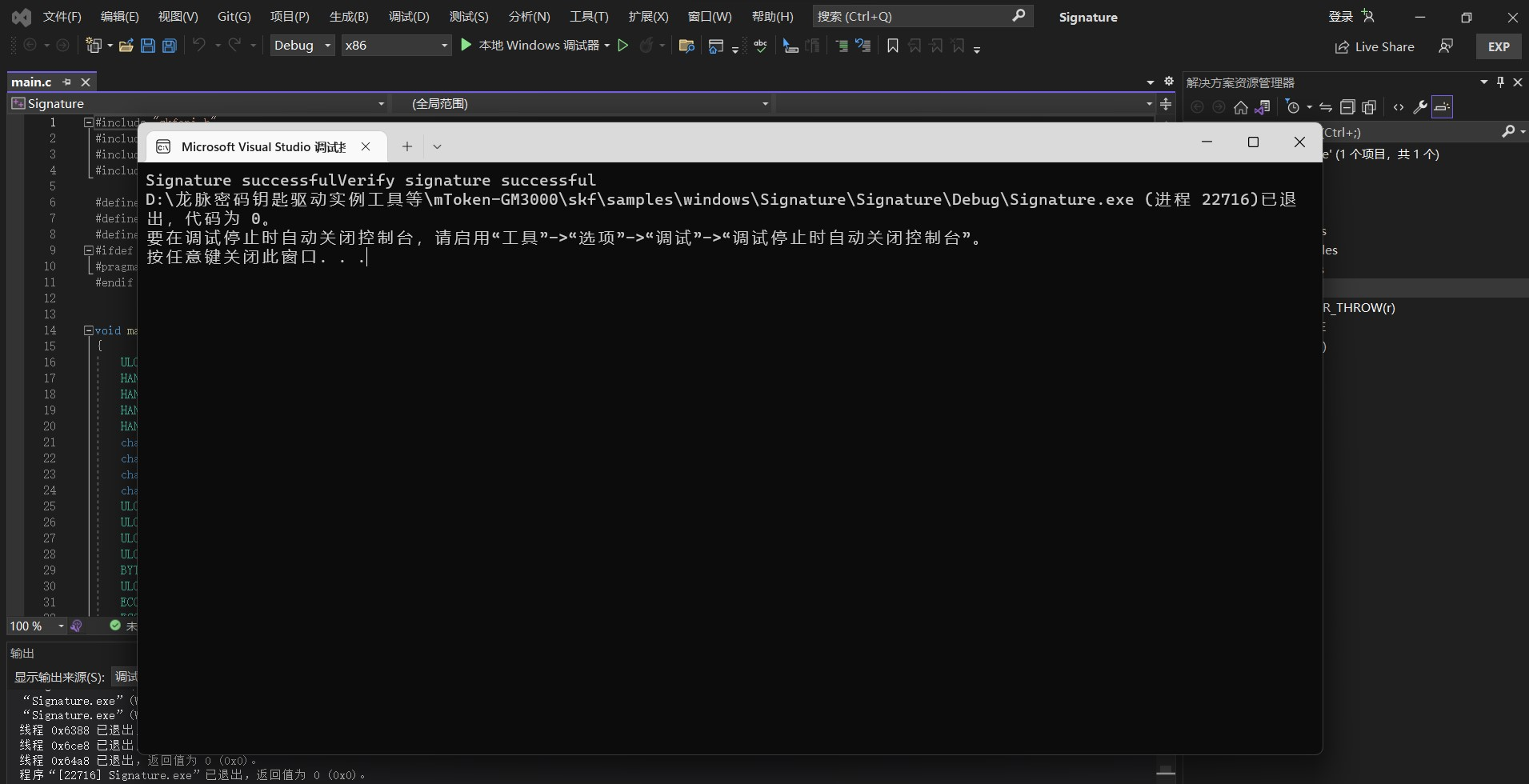Click the Signature successful output line in console

point(370,180)
